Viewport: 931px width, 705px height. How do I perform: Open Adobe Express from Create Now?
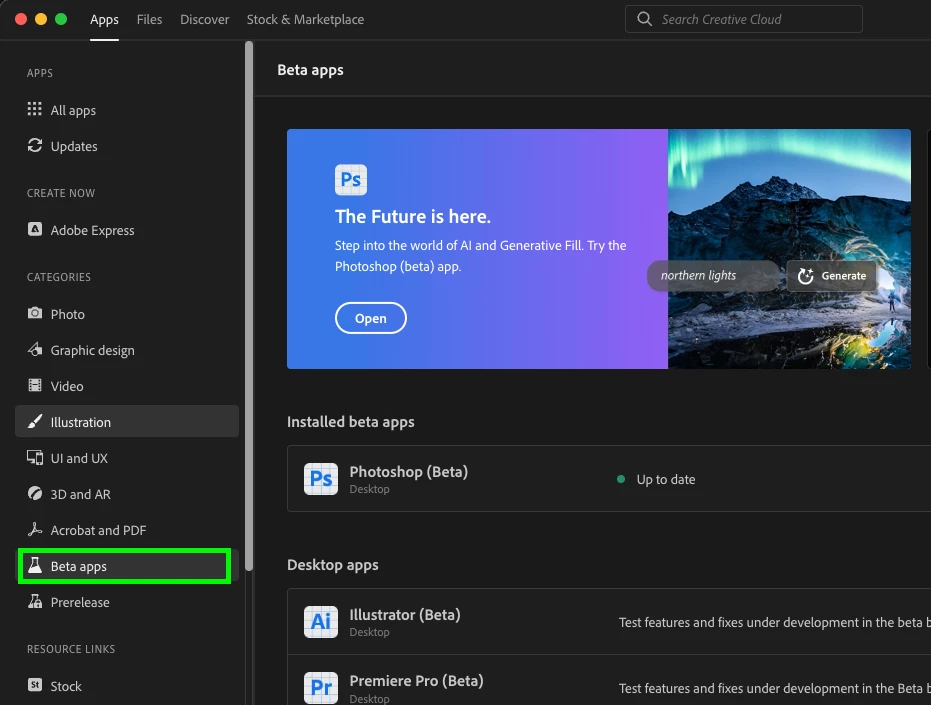(126, 230)
